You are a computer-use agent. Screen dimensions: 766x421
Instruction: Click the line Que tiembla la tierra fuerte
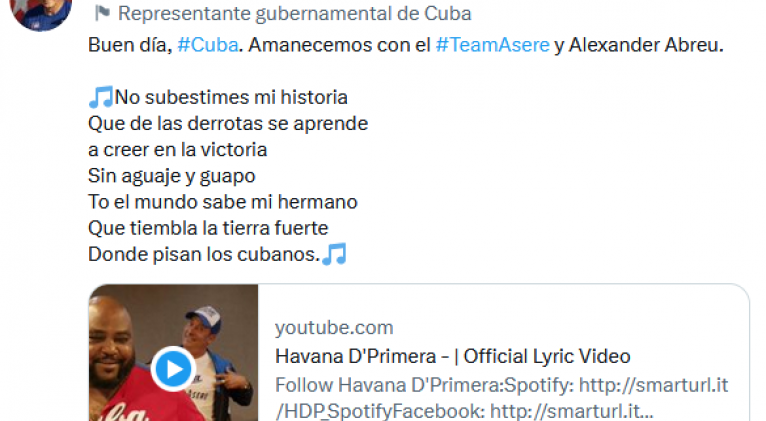[208, 228]
